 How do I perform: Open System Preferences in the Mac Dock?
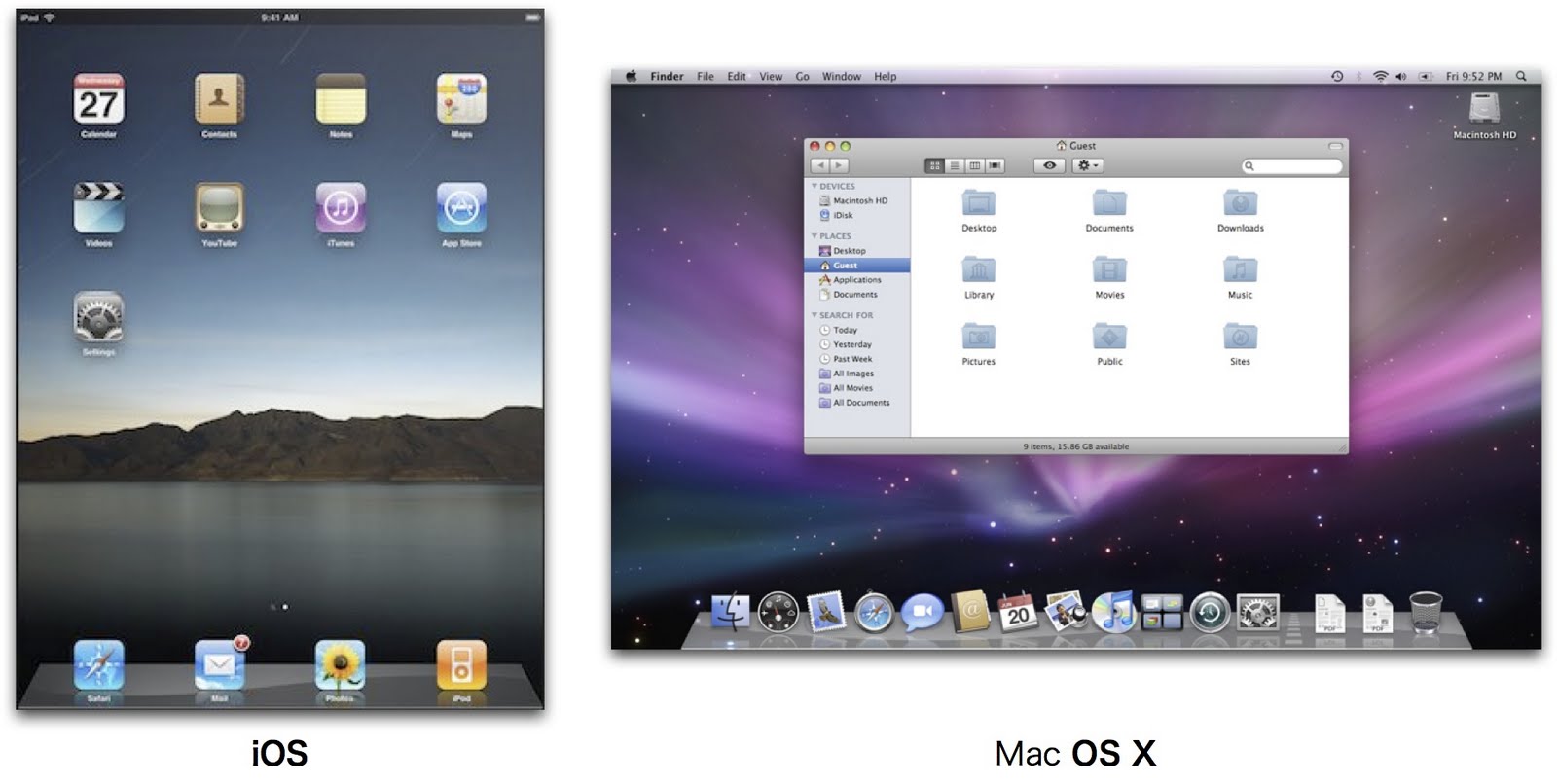1257,613
